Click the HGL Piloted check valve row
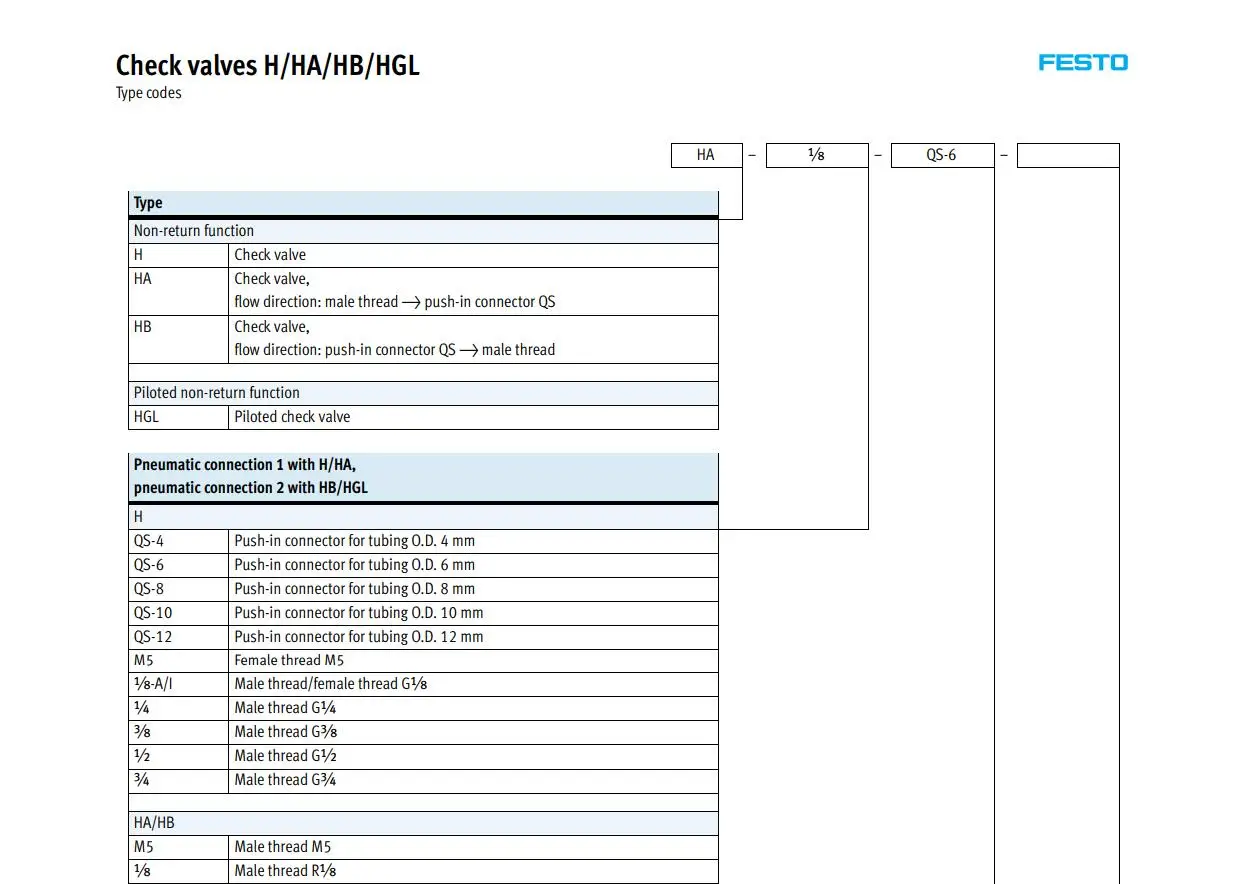 coord(423,417)
